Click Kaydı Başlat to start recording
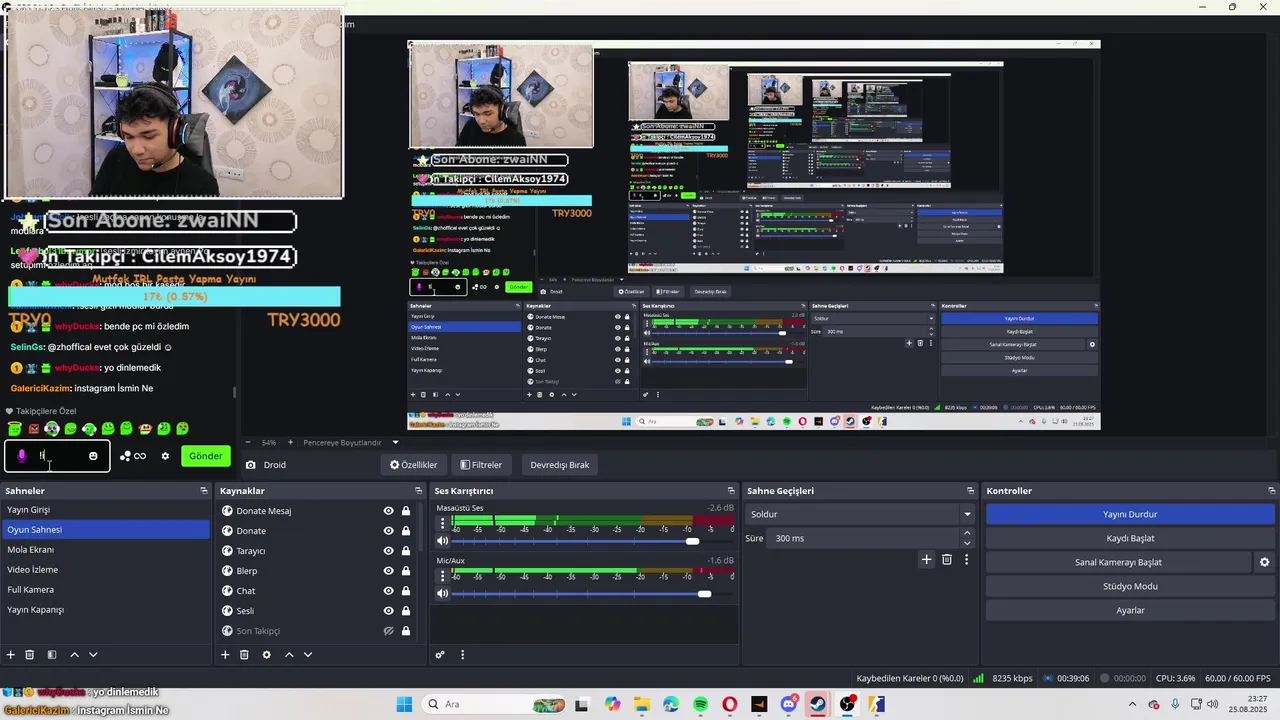 (1130, 538)
